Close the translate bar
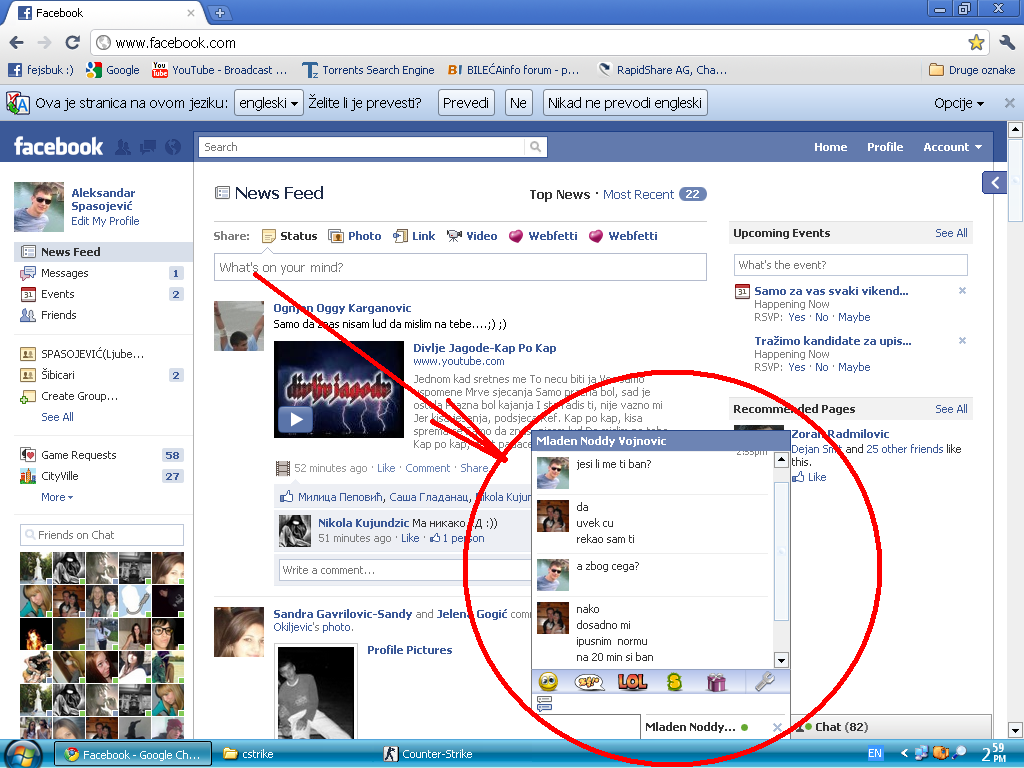 click(1009, 103)
